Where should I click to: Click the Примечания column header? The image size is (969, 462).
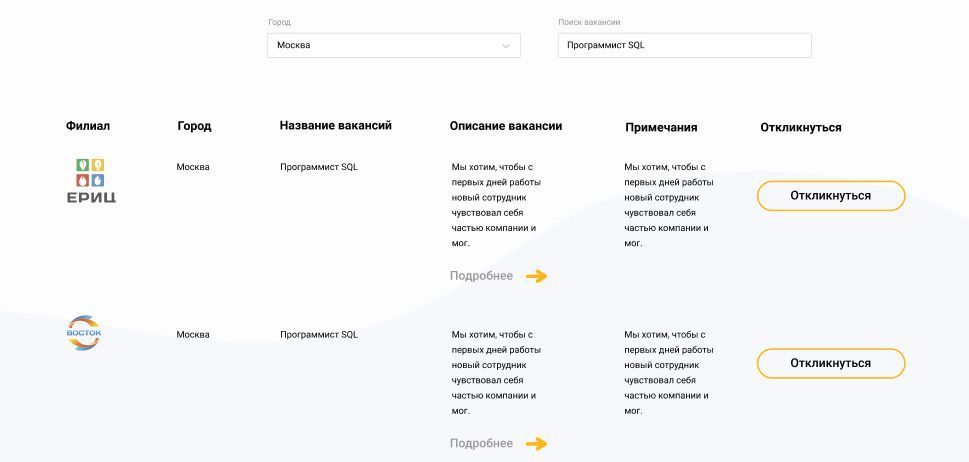(x=661, y=128)
